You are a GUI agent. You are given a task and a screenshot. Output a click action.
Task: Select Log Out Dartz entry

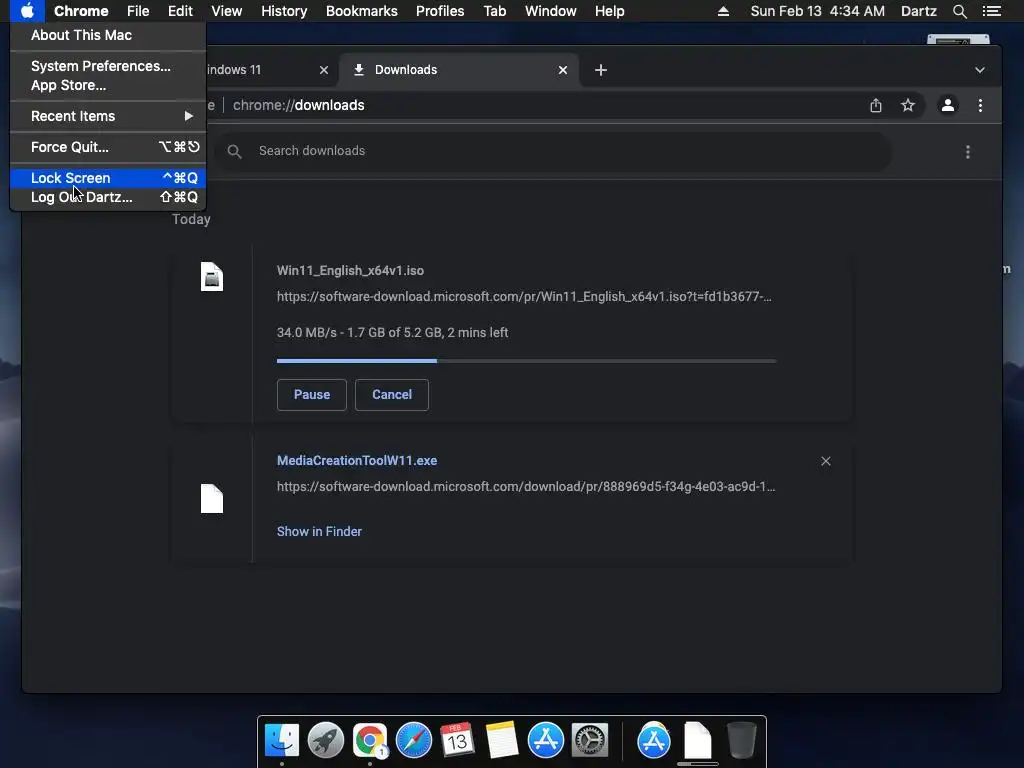[108, 197]
